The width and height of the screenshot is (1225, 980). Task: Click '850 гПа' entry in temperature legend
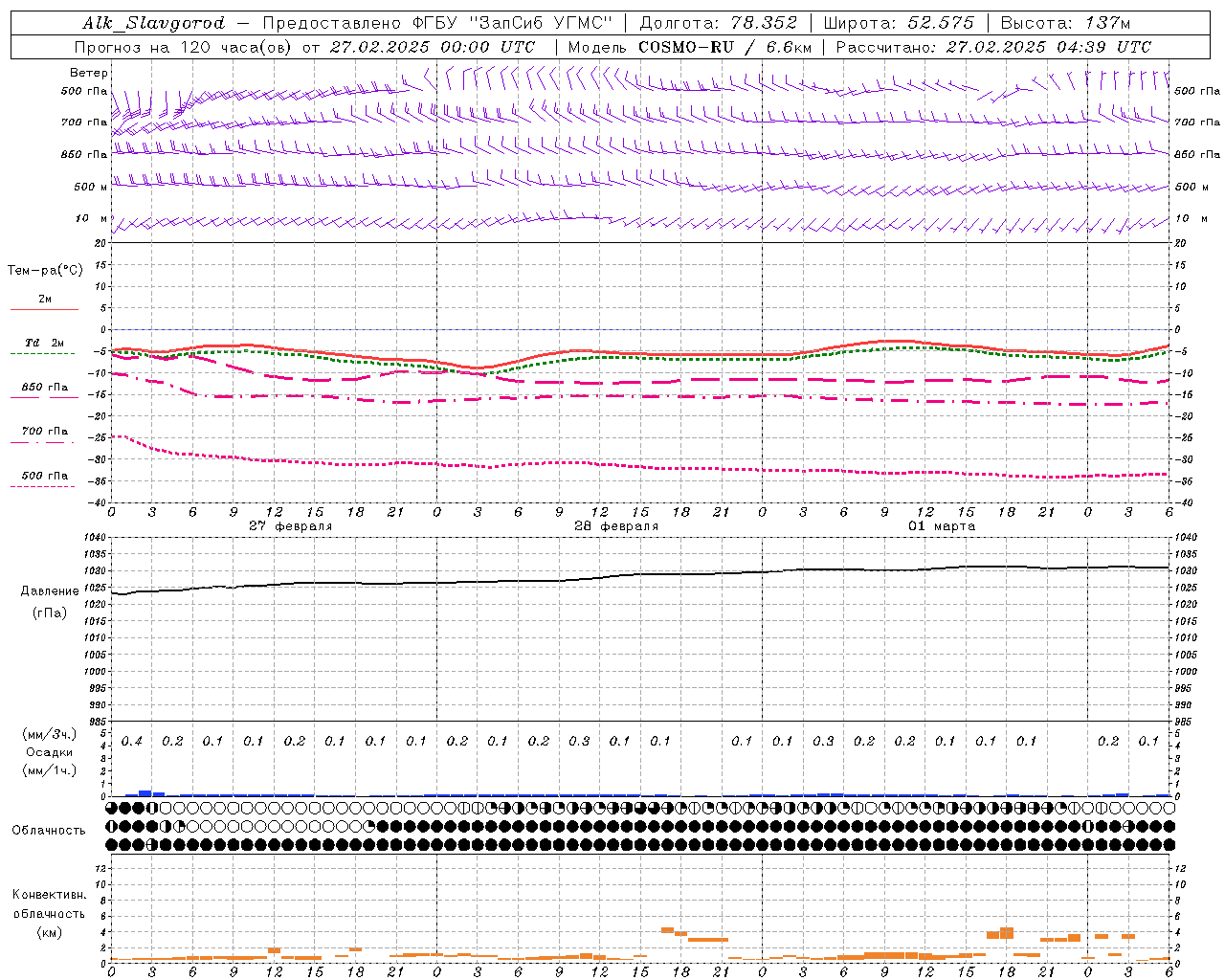pyautogui.click(x=44, y=388)
